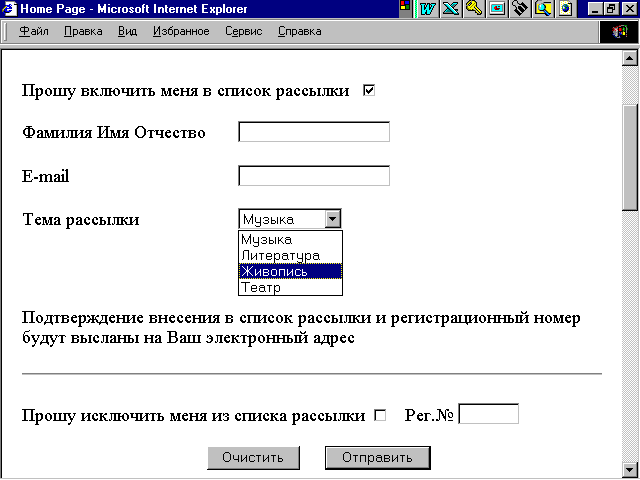This screenshot has height=480, width=640.
Task: Click the globe document icon in shortcut bar
Action: 566,9
